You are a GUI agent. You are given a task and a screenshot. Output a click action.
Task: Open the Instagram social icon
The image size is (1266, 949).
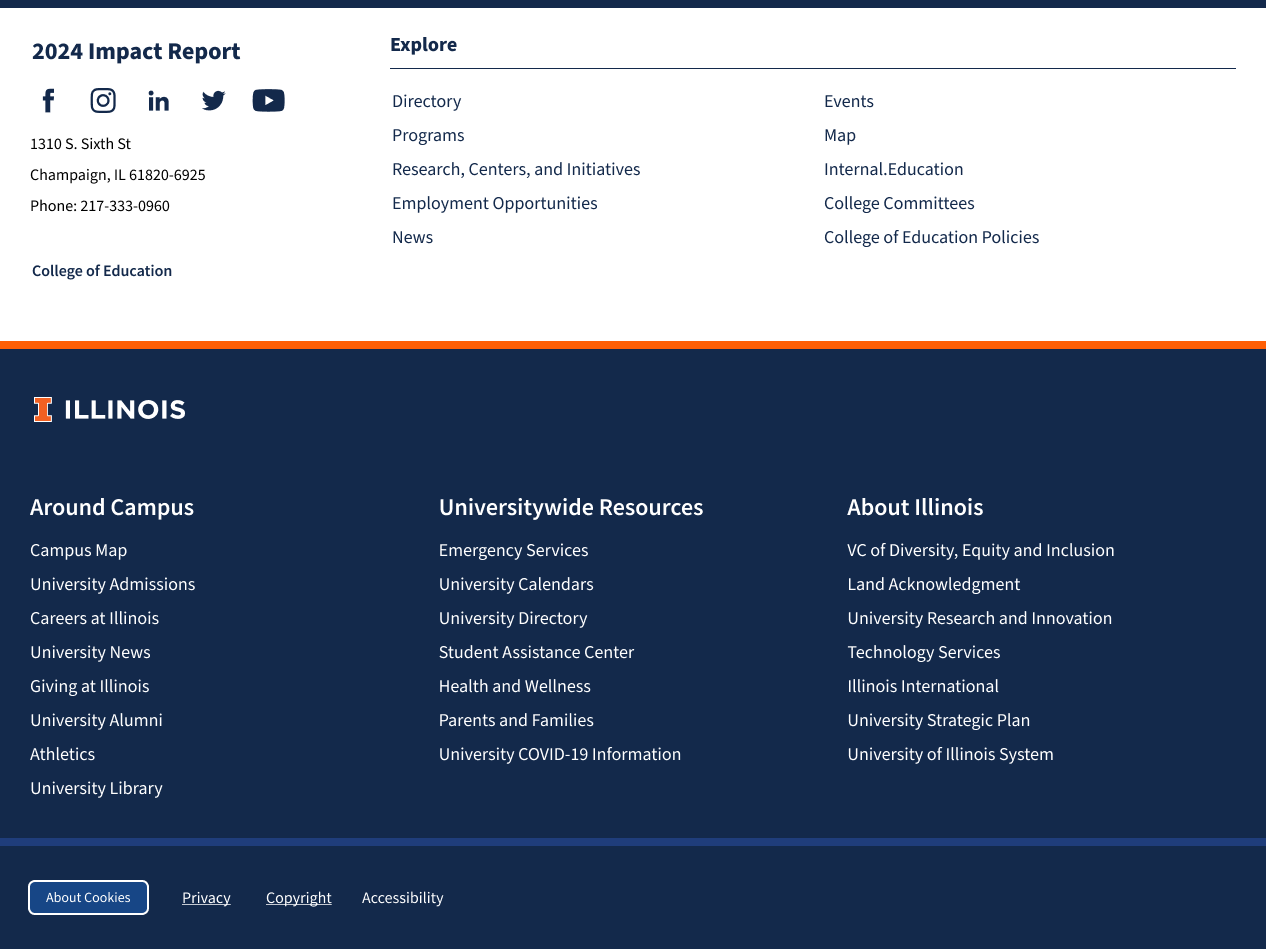[103, 101]
